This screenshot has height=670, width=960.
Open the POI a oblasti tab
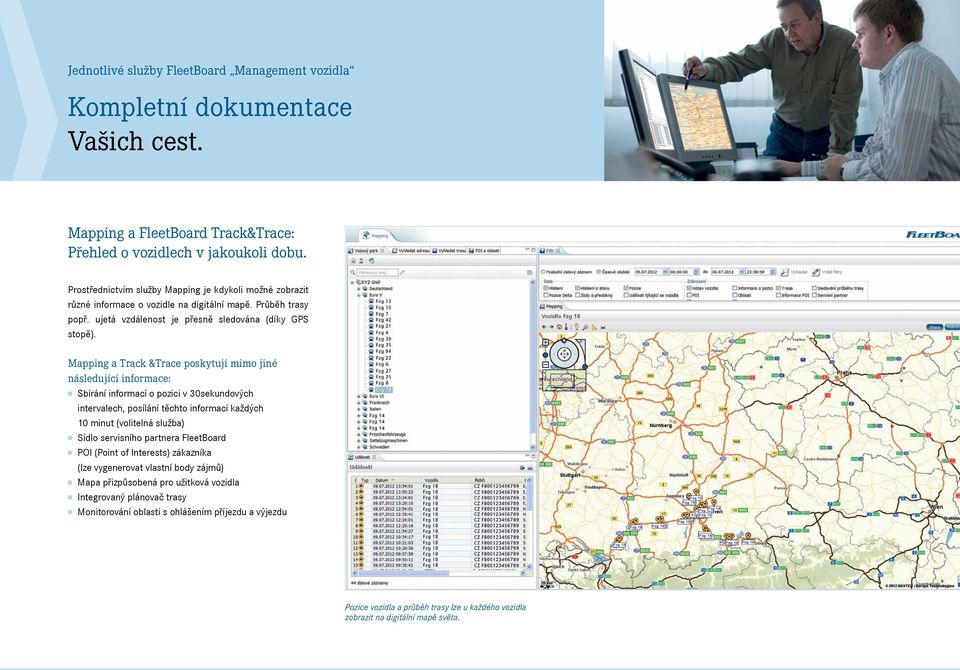[x=484, y=250]
